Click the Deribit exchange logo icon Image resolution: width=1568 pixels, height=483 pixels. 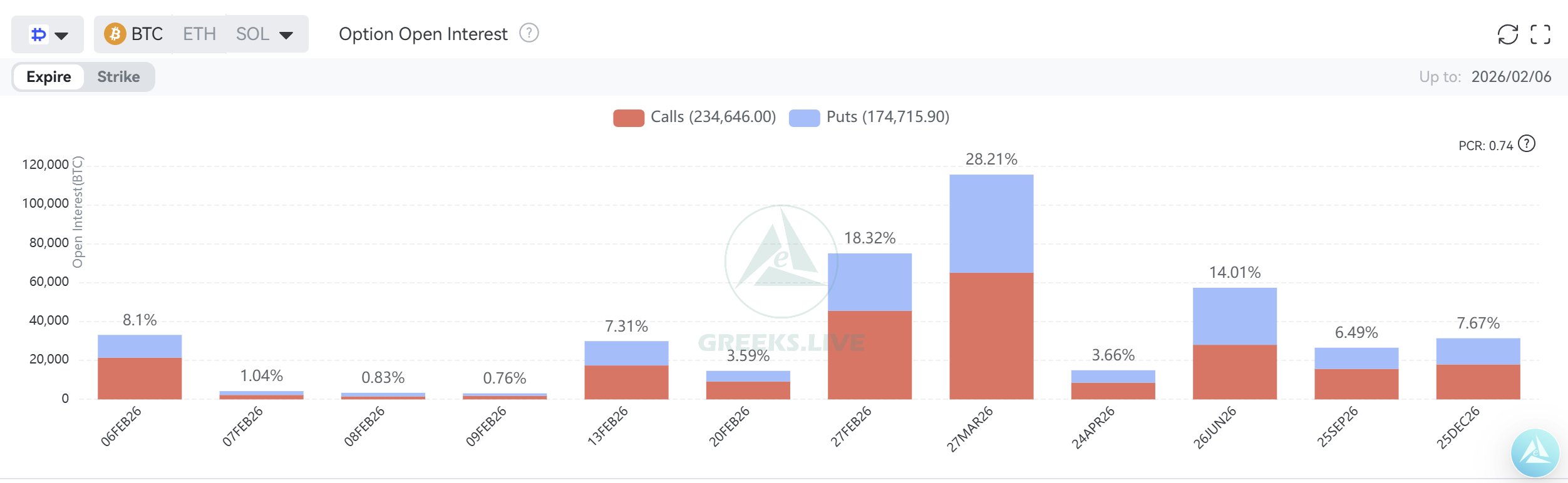(x=39, y=34)
